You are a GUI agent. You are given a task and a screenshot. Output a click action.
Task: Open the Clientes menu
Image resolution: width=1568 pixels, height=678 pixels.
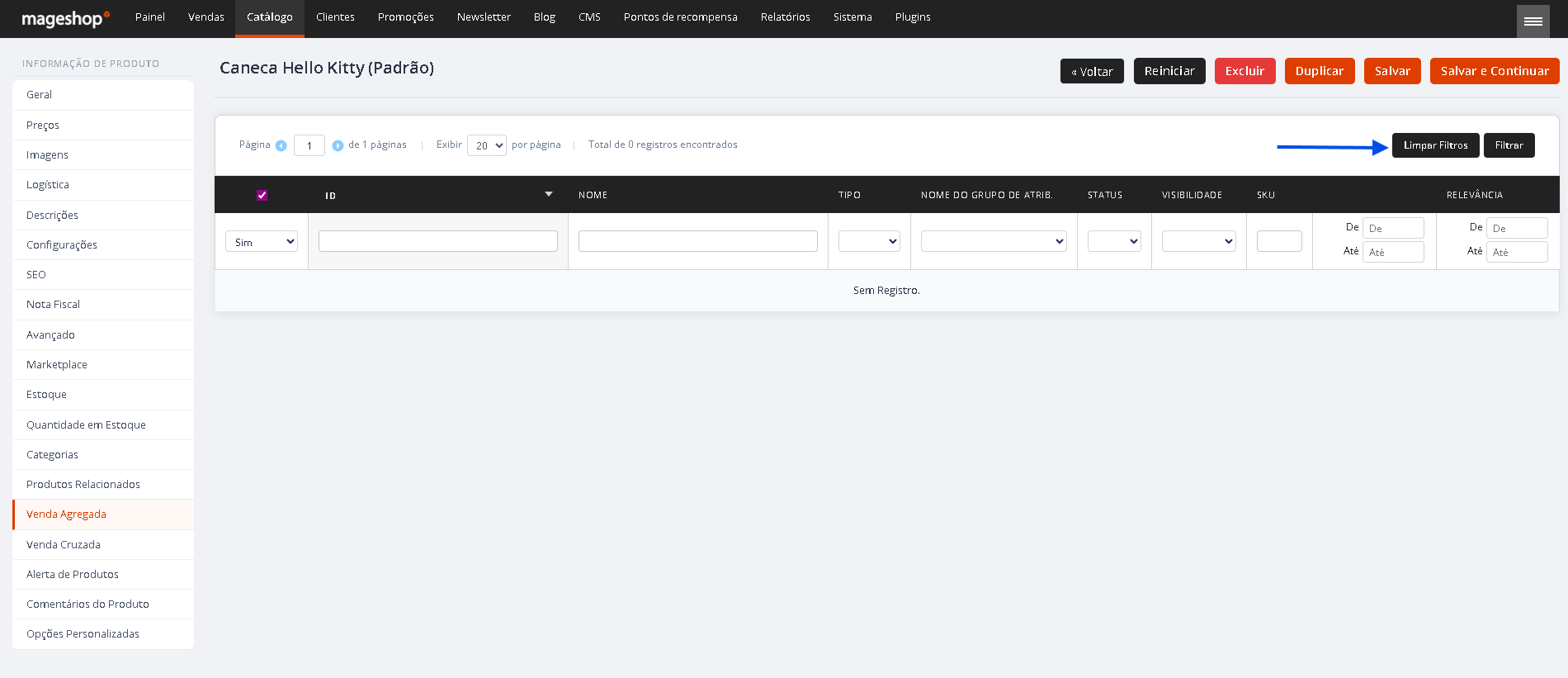(x=335, y=17)
